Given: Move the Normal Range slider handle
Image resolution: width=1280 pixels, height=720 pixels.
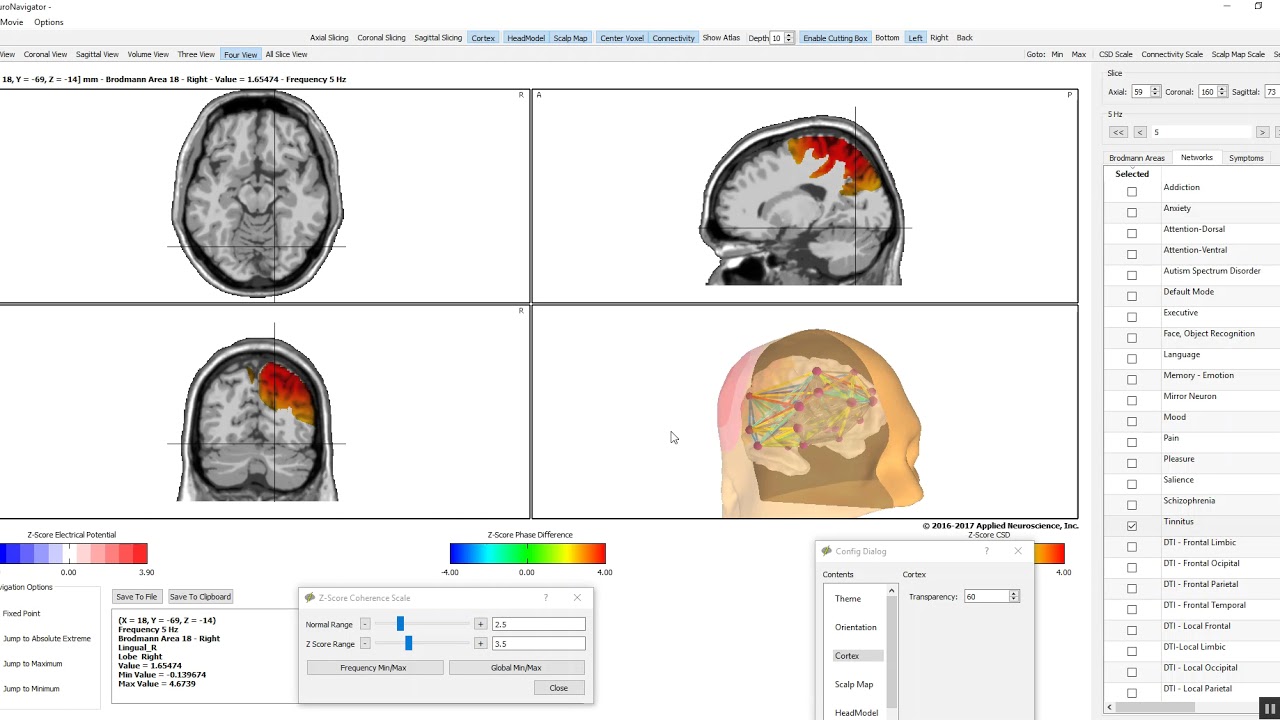Looking at the screenshot, I should [400, 624].
